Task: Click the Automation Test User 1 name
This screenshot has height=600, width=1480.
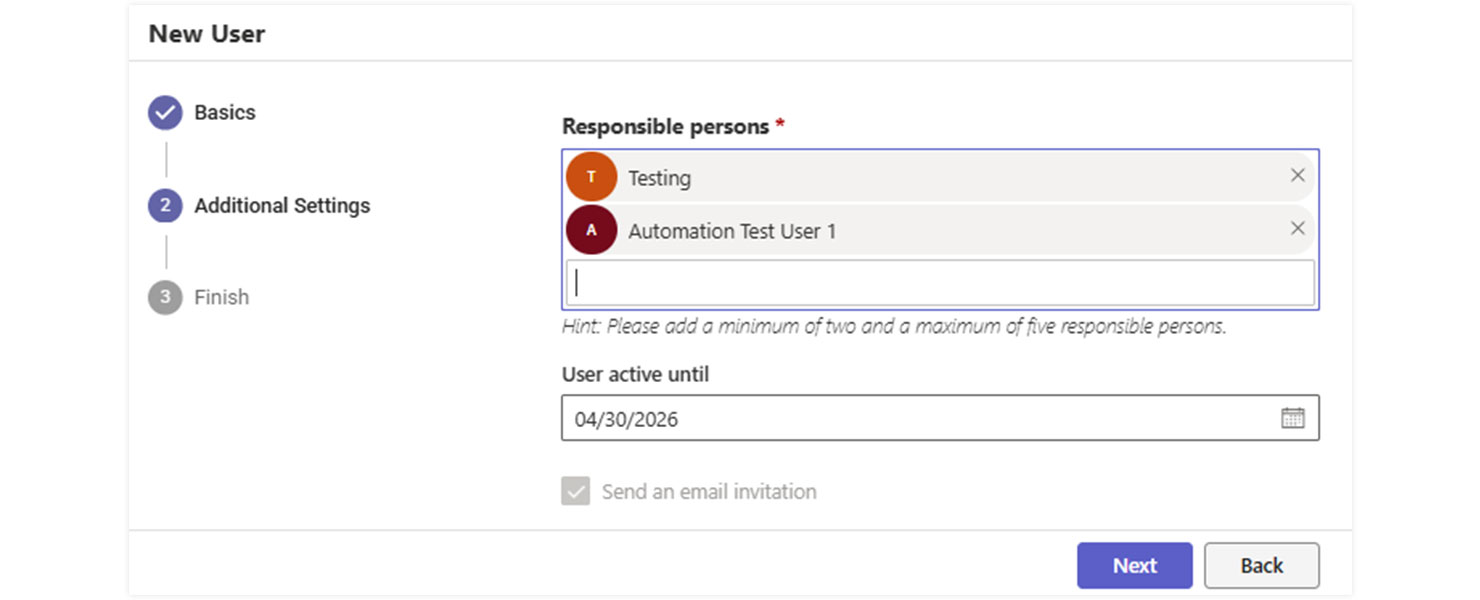Action: click(732, 231)
